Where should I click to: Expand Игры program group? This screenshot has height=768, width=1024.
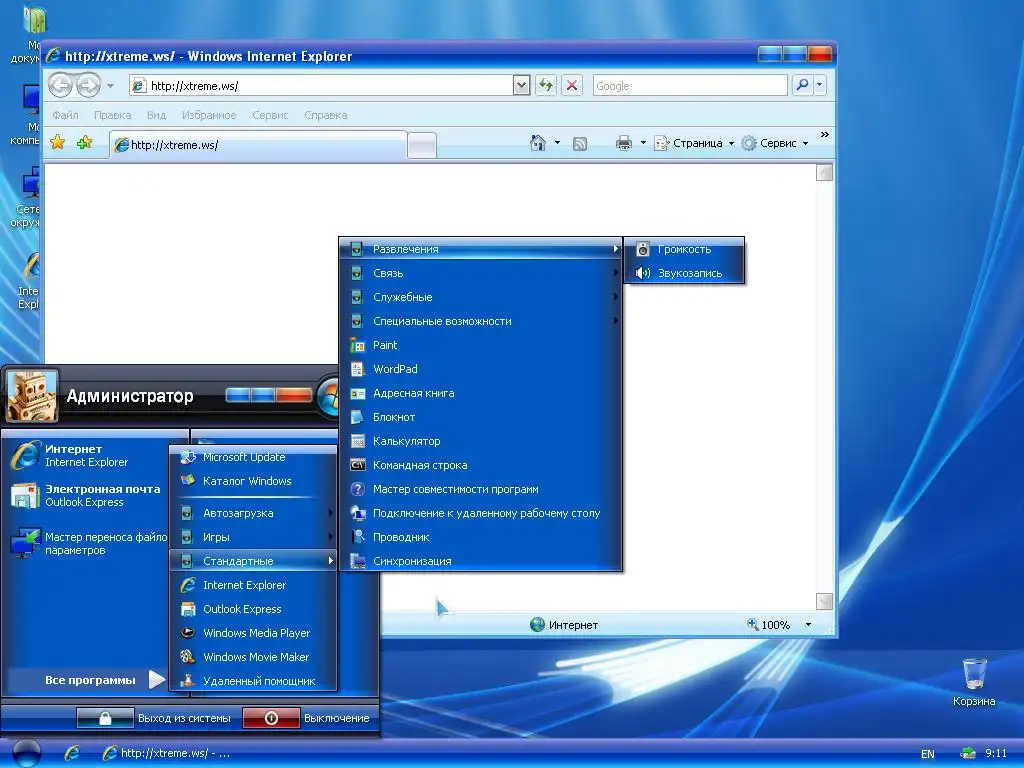(253, 537)
